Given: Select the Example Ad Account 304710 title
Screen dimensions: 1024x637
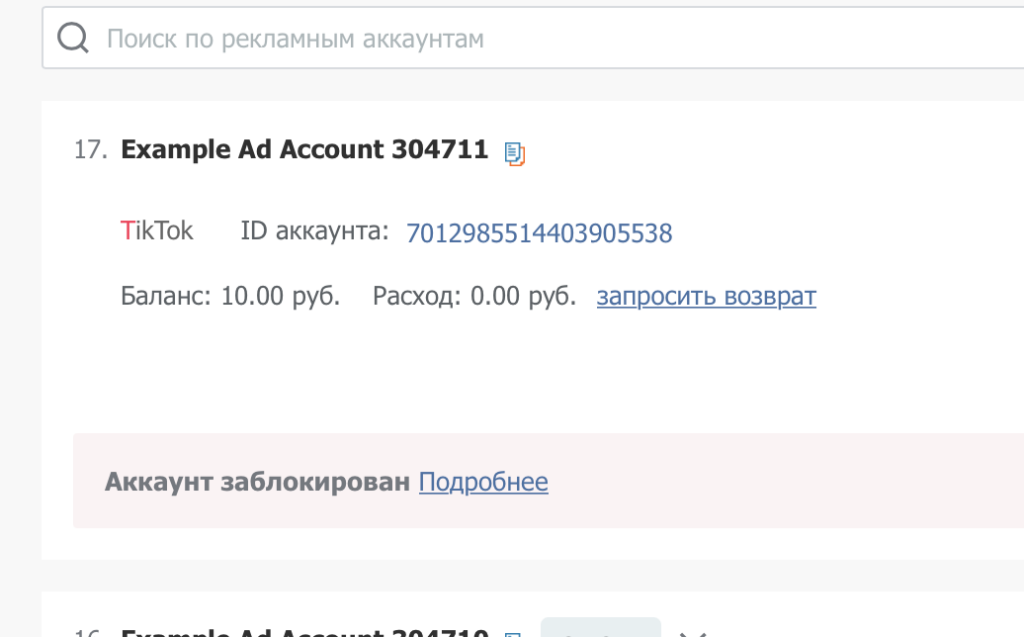Looking at the screenshot, I should tap(304, 631).
